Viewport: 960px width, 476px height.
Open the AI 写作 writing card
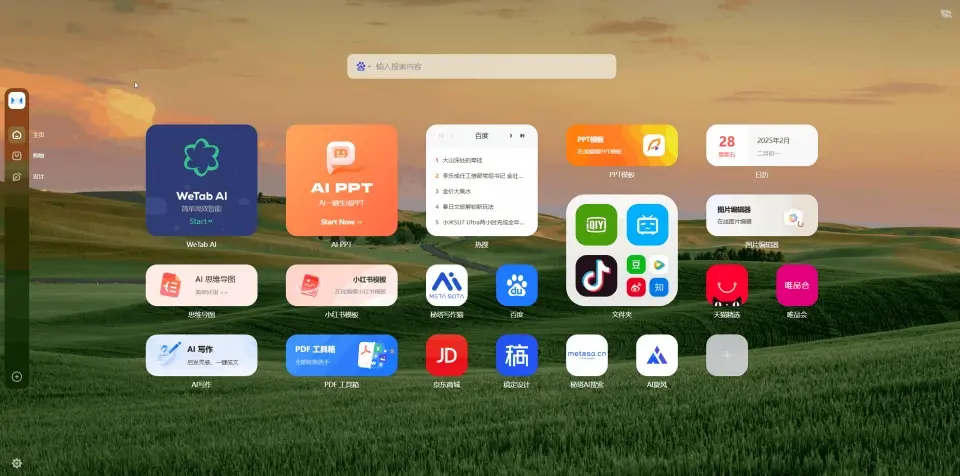click(x=201, y=355)
